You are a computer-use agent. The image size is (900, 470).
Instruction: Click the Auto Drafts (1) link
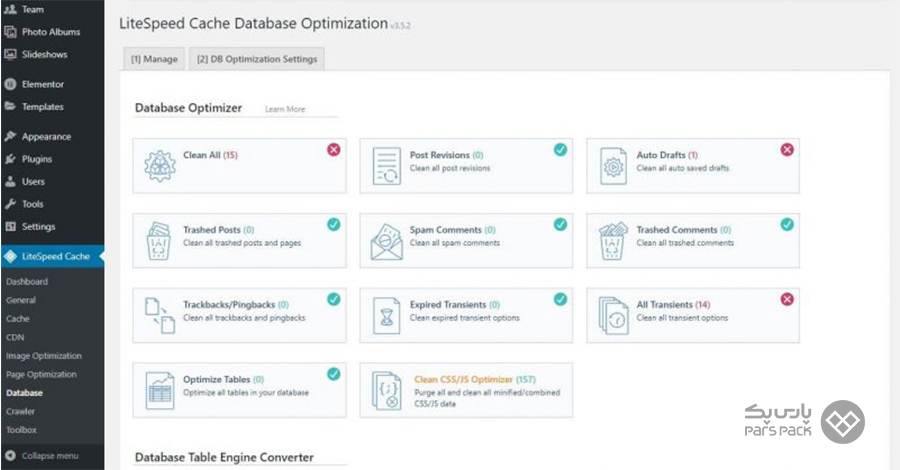coord(667,155)
